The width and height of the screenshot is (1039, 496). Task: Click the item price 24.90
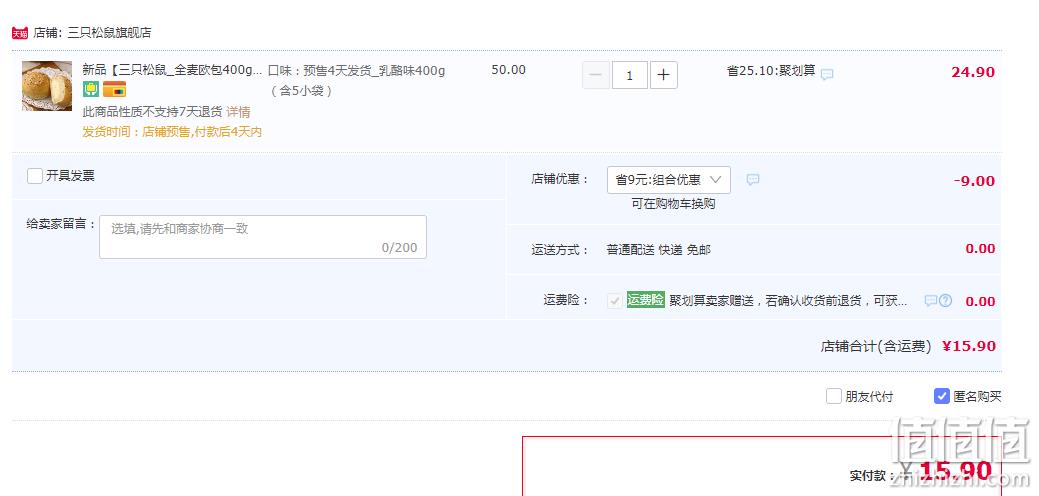[973, 72]
